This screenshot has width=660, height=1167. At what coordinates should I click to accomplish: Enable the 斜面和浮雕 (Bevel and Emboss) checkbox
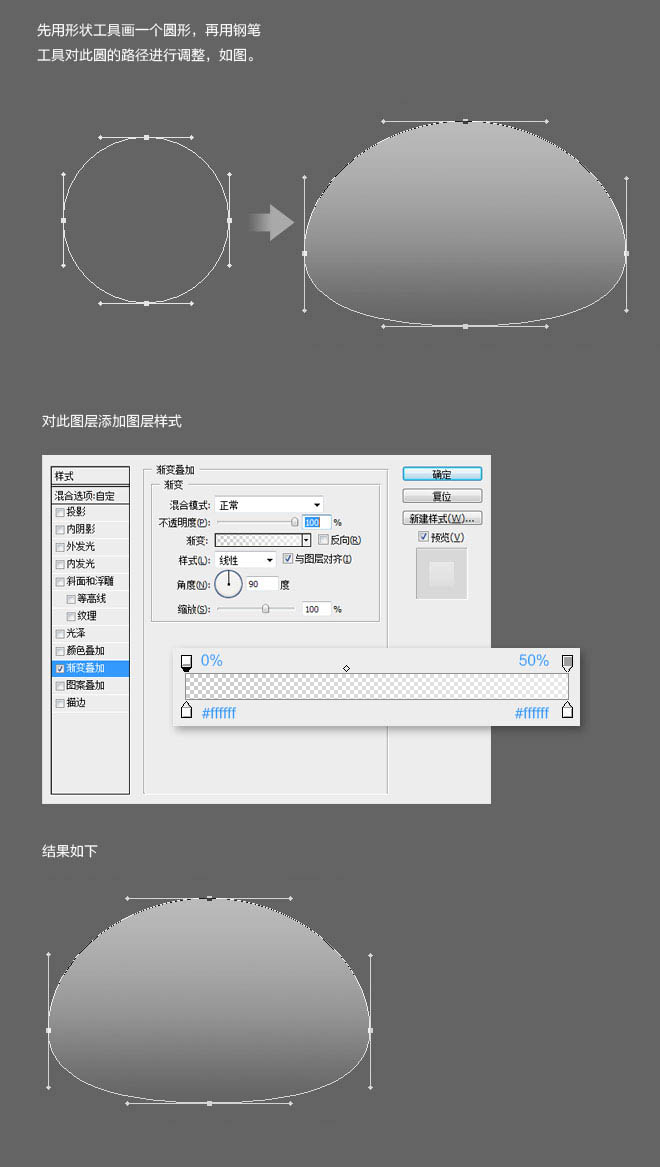tap(60, 581)
